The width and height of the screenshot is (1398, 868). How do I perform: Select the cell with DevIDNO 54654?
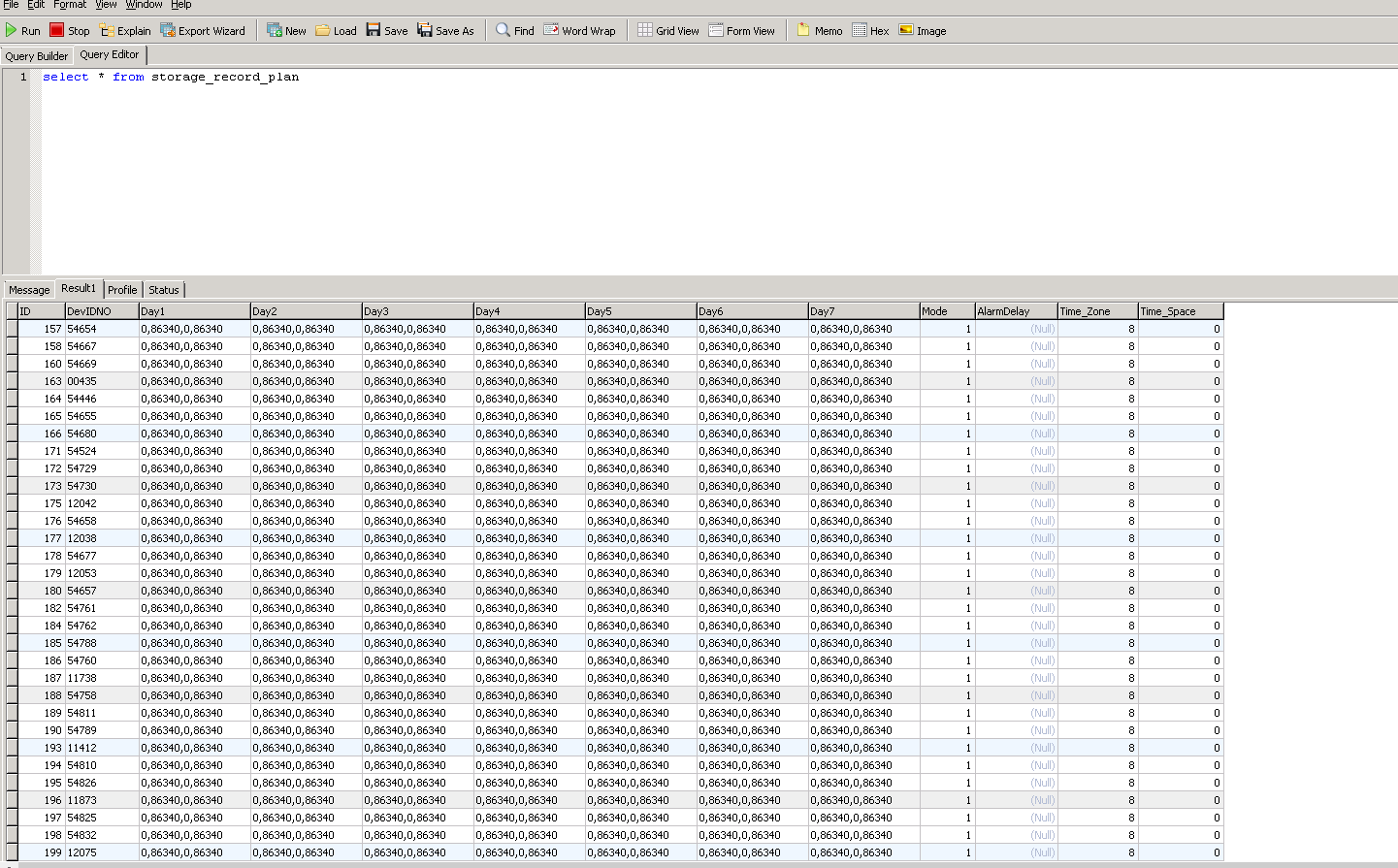101,329
